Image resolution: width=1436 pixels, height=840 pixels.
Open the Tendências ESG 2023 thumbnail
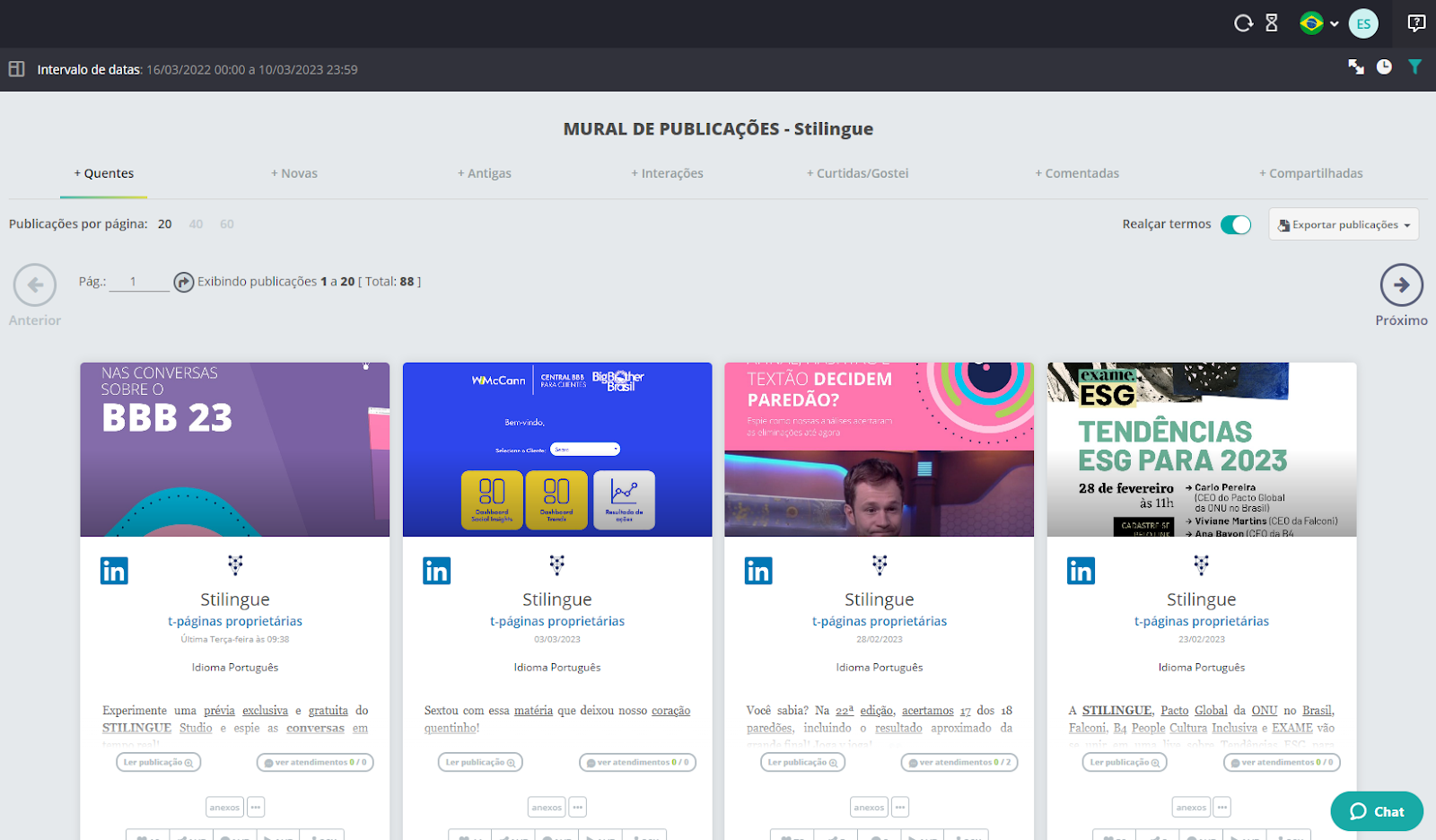coord(1201,450)
